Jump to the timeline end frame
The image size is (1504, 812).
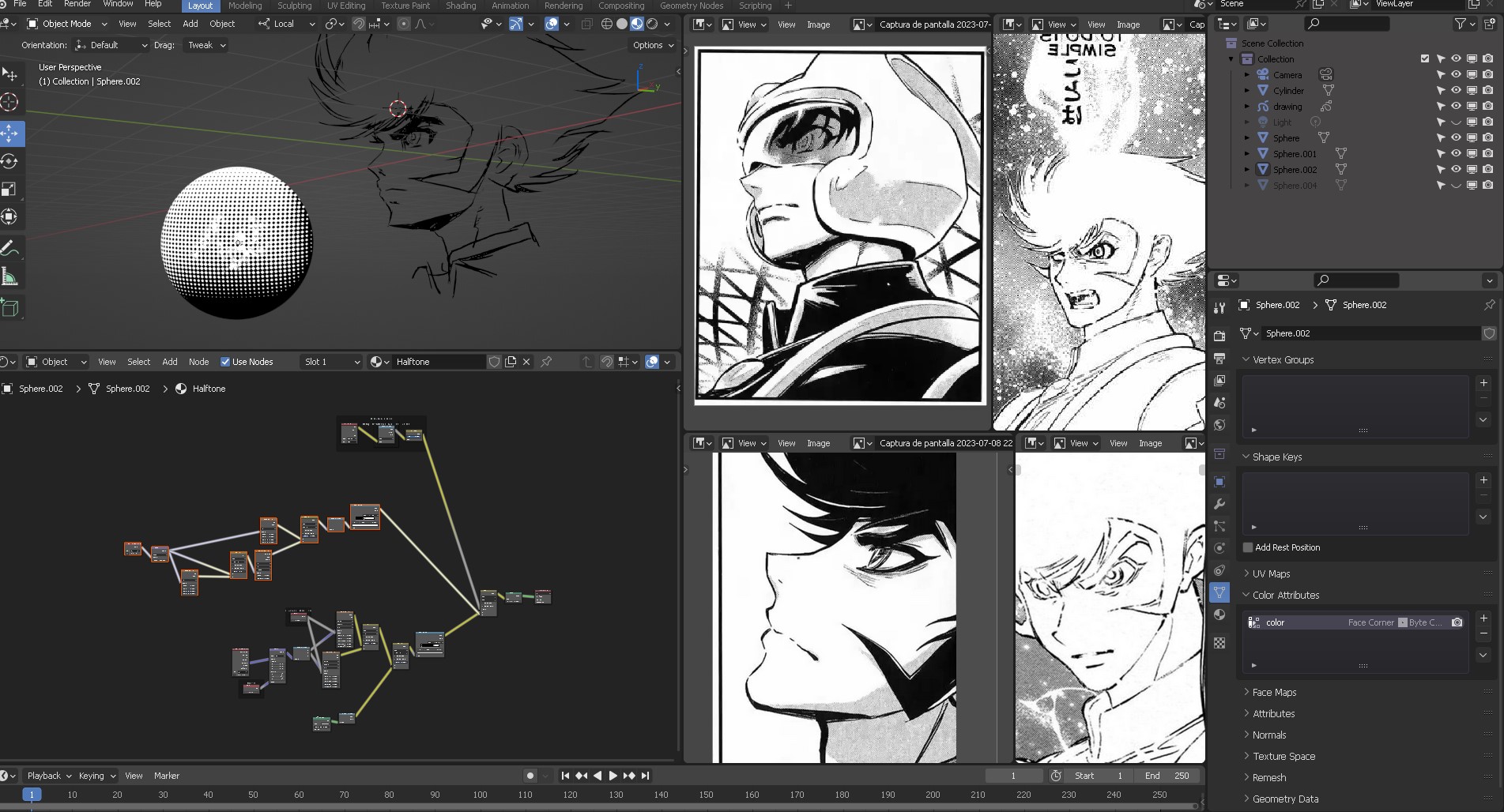coord(645,776)
